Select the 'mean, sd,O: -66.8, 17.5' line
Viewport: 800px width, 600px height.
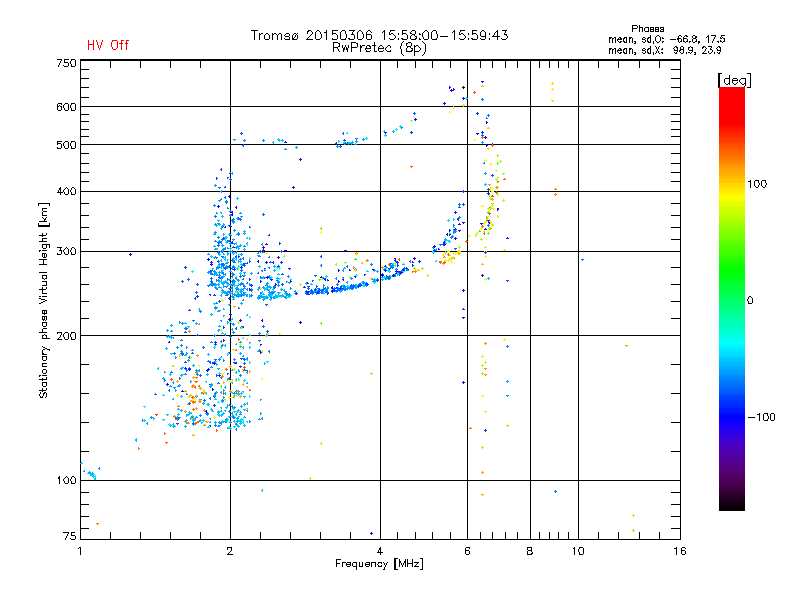pyautogui.click(x=666, y=39)
